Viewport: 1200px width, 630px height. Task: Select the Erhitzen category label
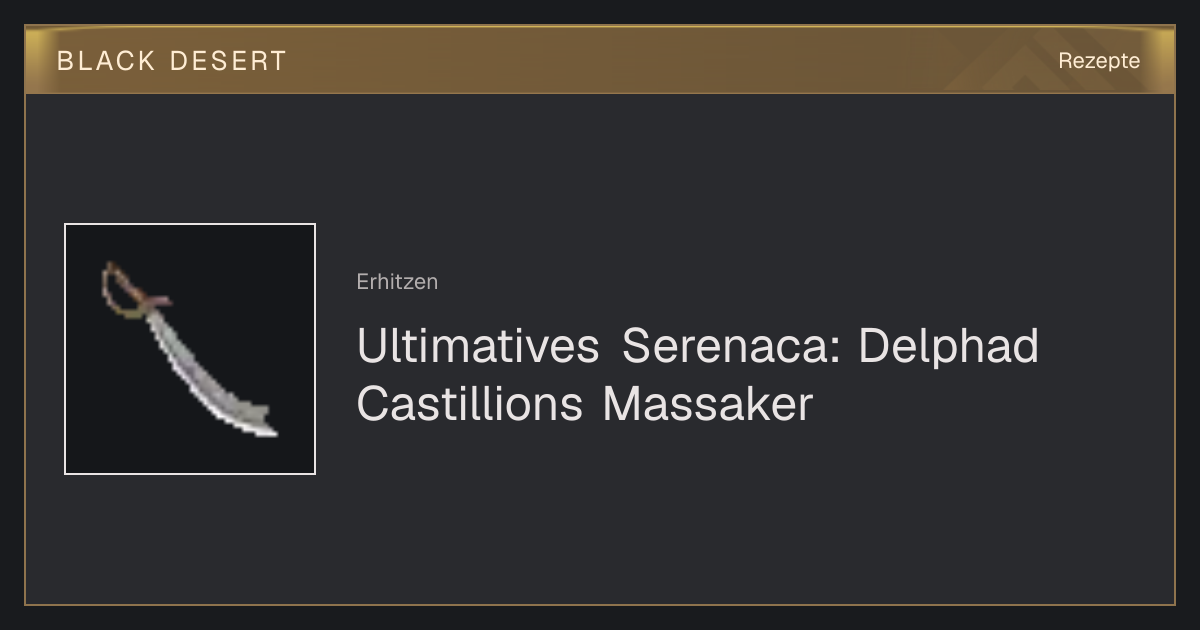point(397,281)
